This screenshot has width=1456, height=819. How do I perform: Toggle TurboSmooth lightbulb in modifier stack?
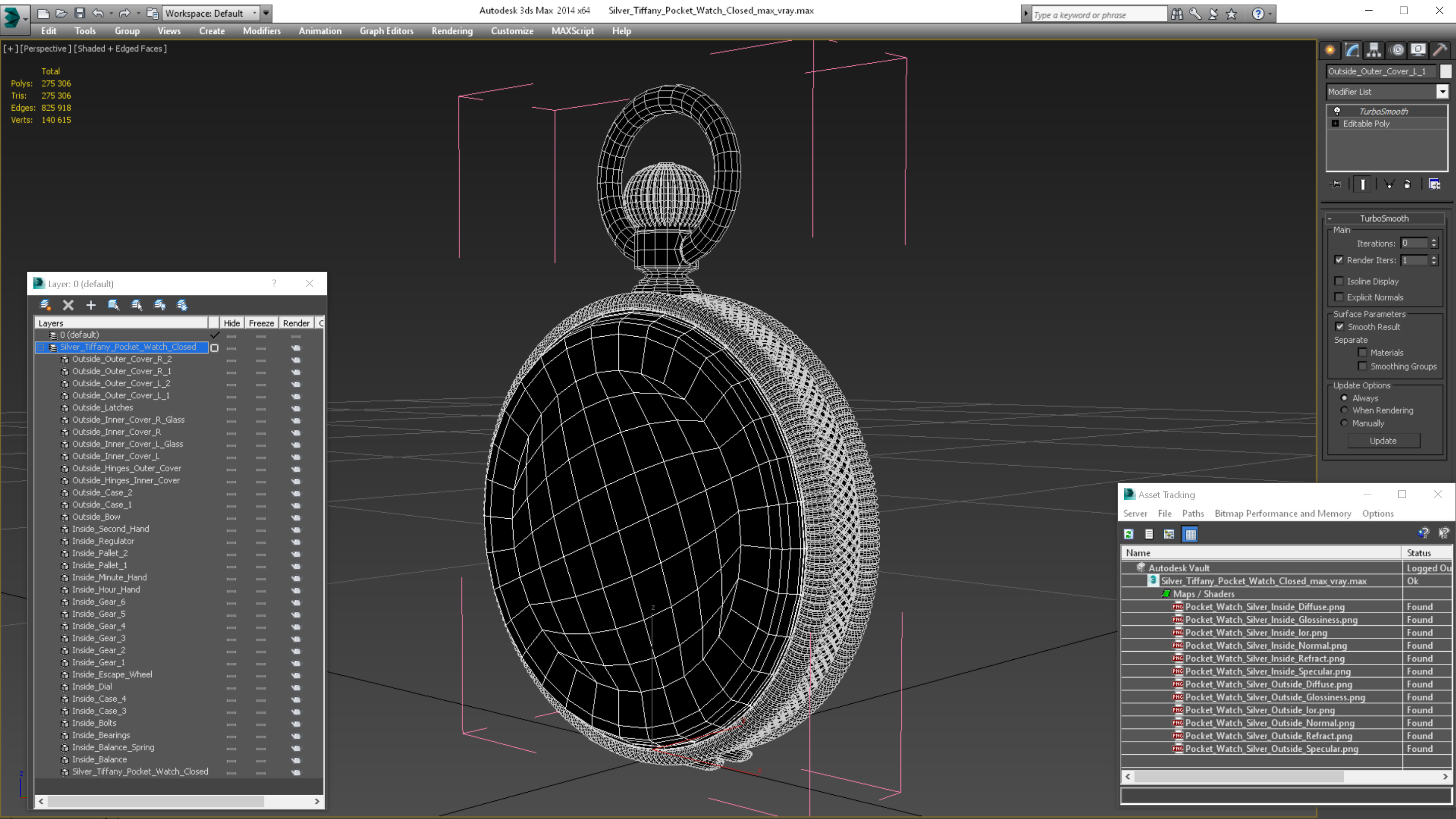[x=1337, y=111]
